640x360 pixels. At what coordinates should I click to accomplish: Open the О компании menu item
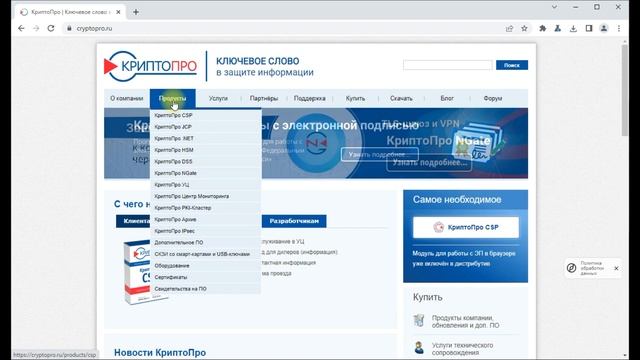(x=127, y=98)
